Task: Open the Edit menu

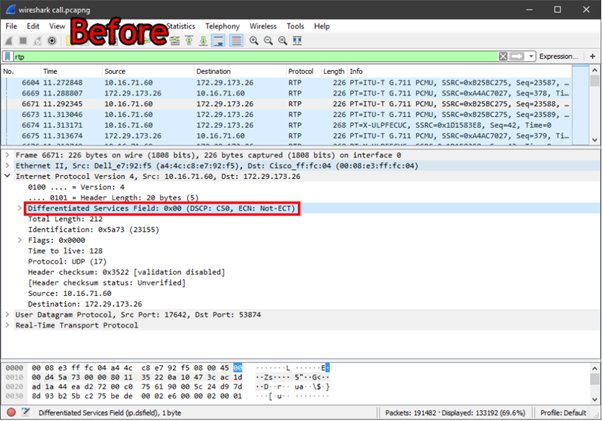Action: 33,26
